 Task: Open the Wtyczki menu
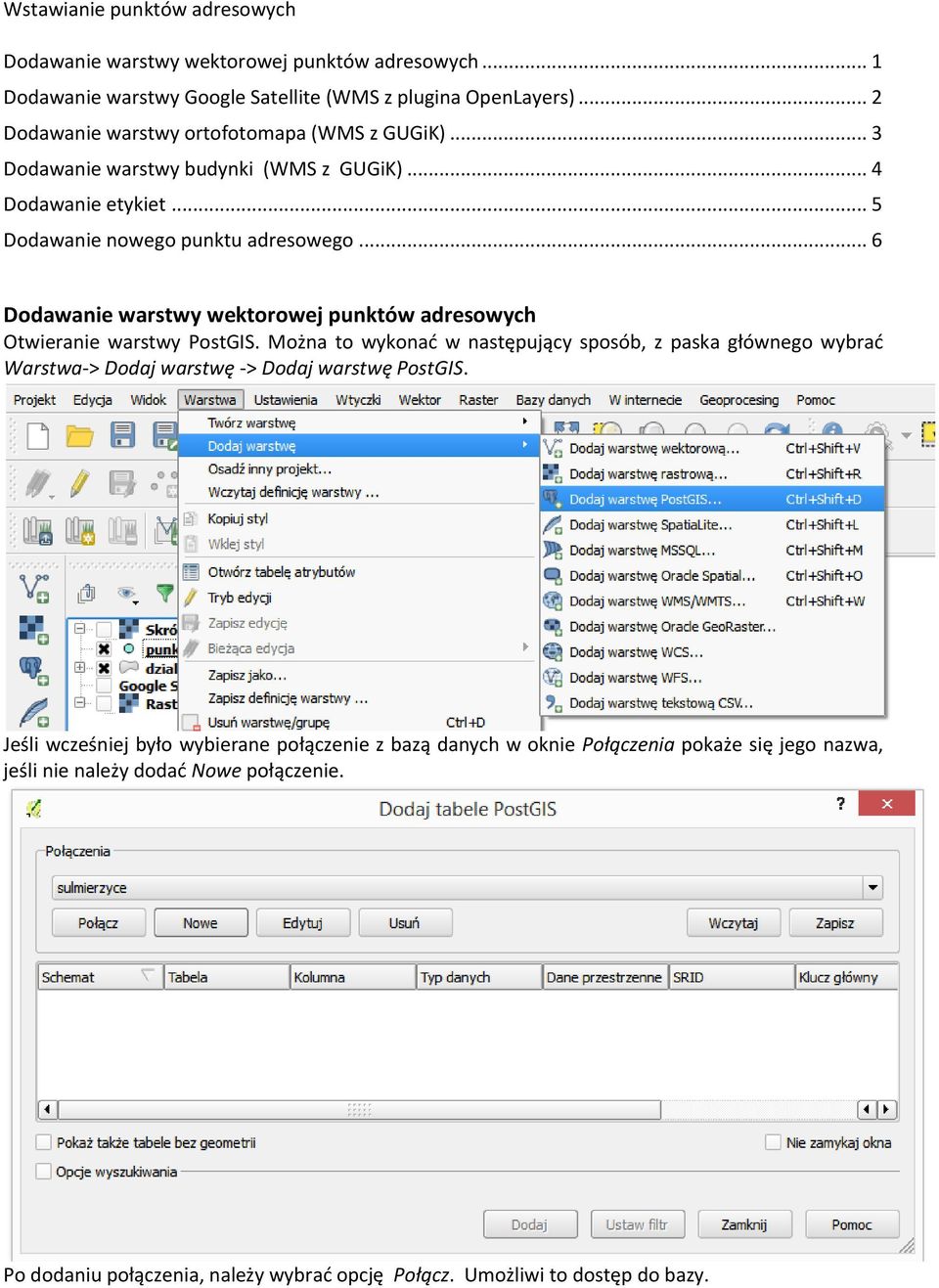pyautogui.click(x=358, y=400)
